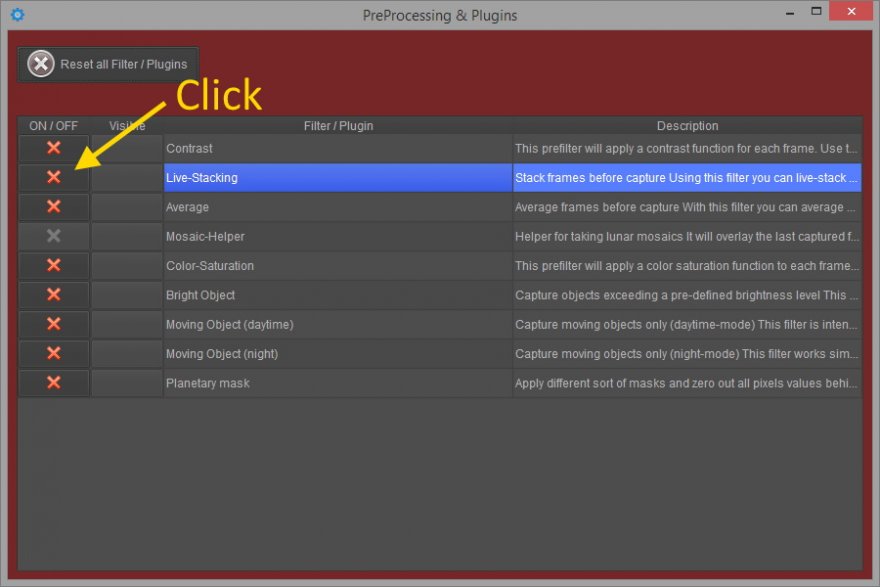Toggle the Contrast filter ON/OFF icon

[x=54, y=148]
